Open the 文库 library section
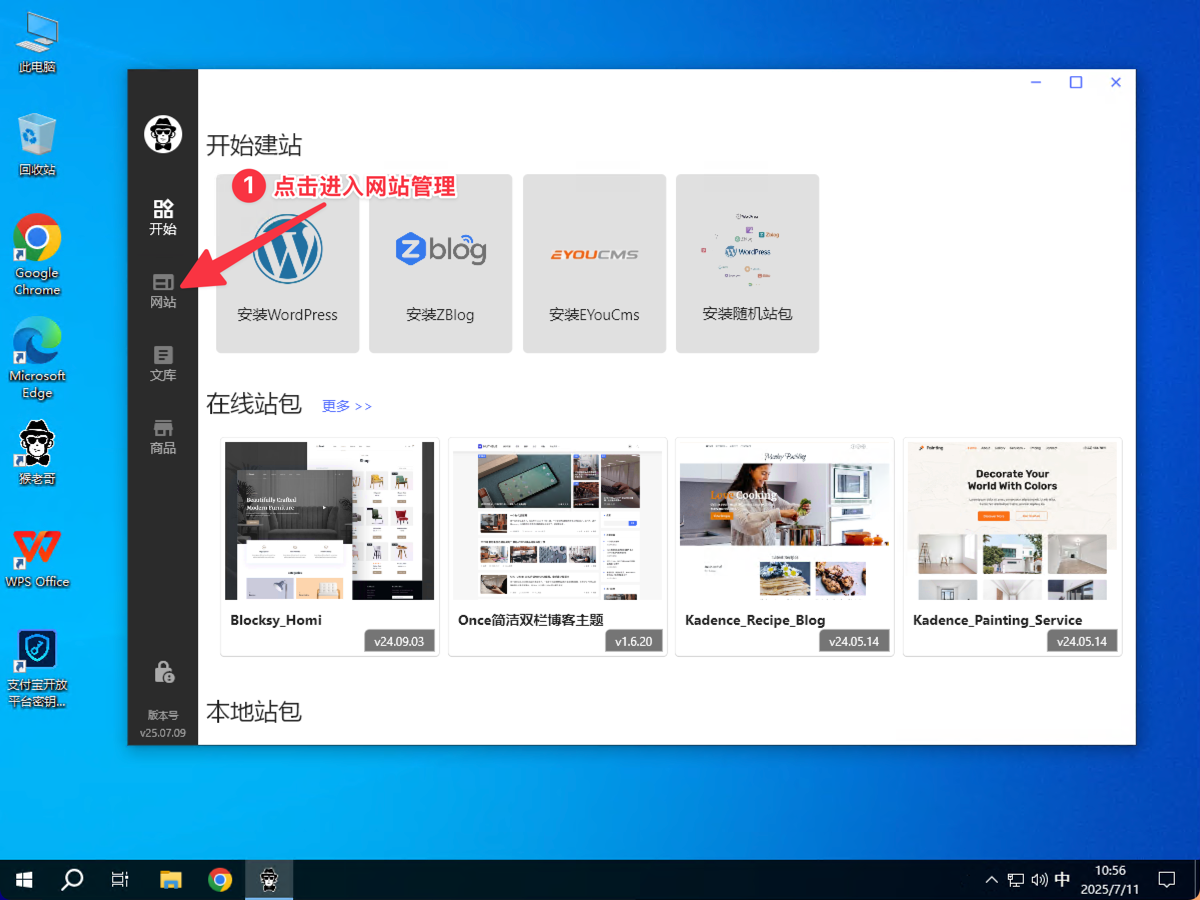 pos(163,364)
